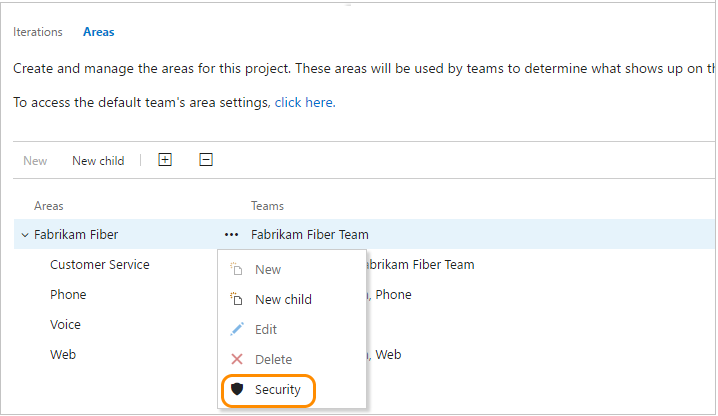The height and width of the screenshot is (416, 718).
Task: Collapse the Fabrikam Fiber tree node
Action: pos(25,235)
